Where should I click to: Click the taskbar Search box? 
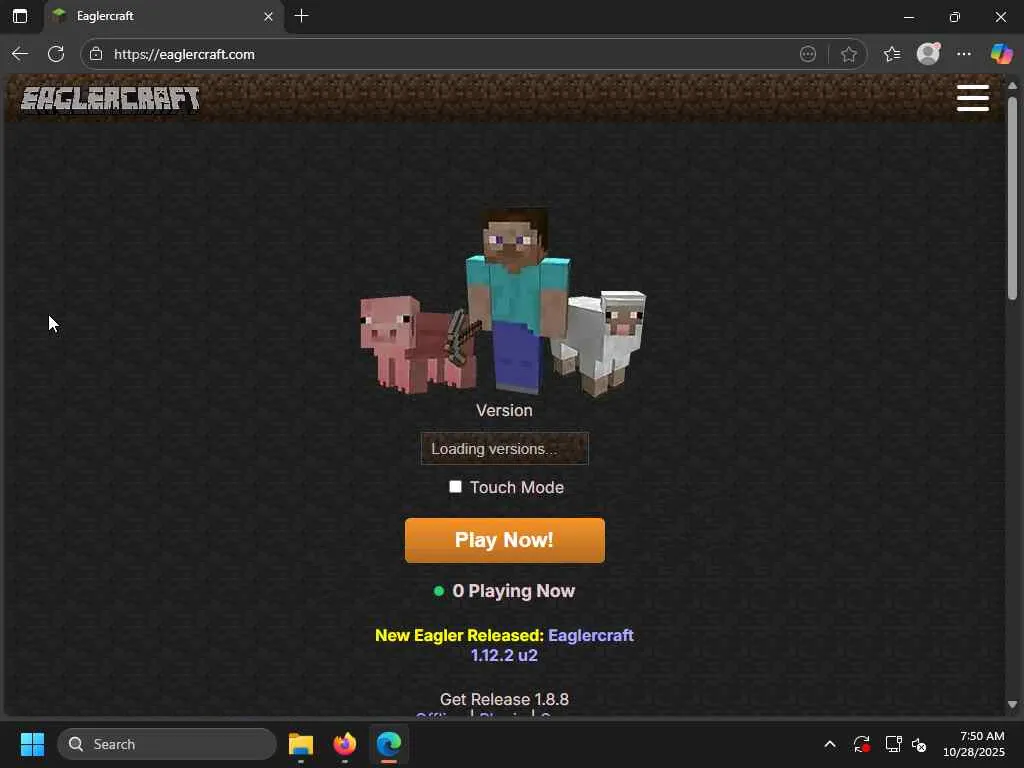click(167, 744)
